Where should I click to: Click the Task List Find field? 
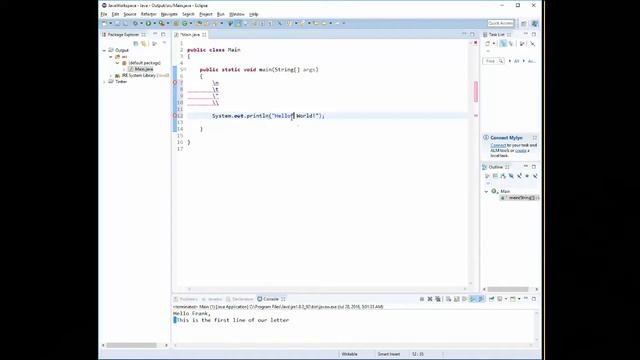point(494,61)
